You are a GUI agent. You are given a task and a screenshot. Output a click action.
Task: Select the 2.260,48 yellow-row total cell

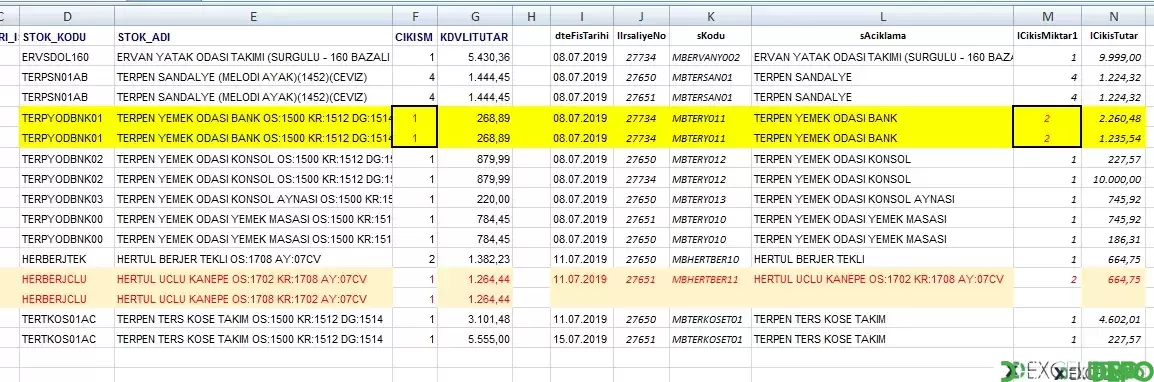(x=1115, y=118)
